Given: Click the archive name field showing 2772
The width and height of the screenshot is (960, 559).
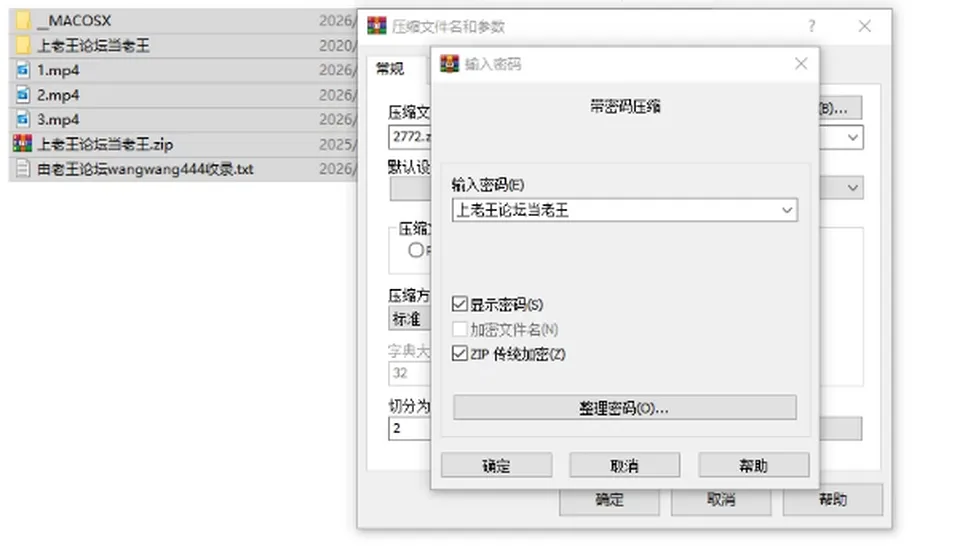Looking at the screenshot, I should pyautogui.click(x=410, y=137).
